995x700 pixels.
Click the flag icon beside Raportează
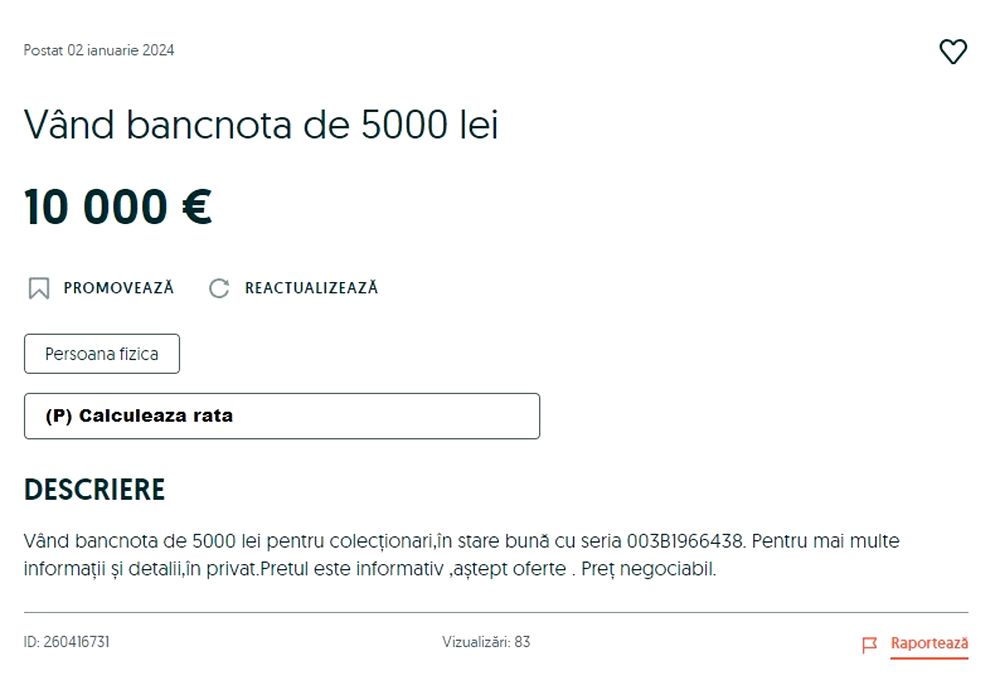(869, 645)
